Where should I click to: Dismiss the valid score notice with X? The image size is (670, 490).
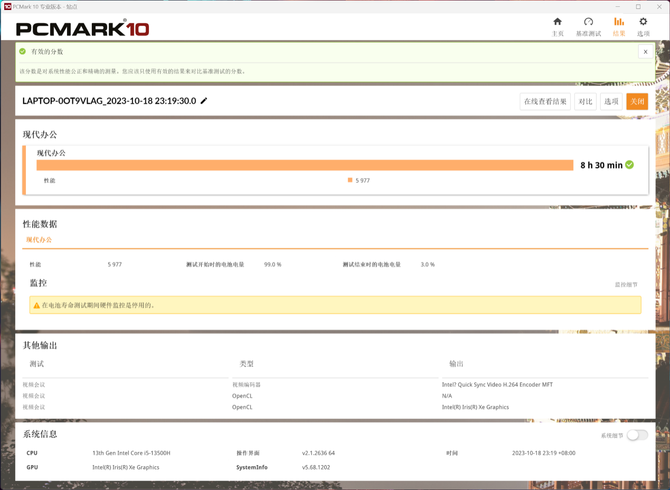click(x=646, y=52)
